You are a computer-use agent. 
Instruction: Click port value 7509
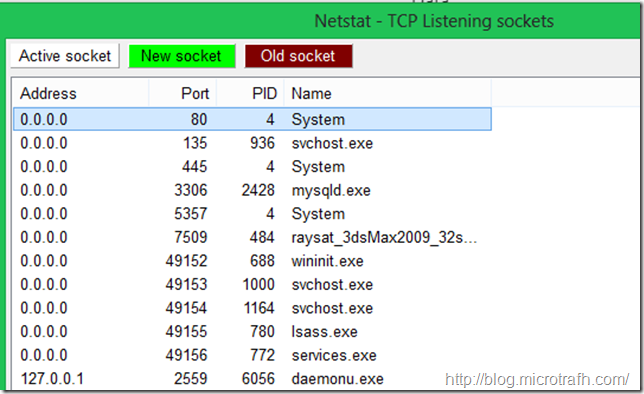(191, 237)
